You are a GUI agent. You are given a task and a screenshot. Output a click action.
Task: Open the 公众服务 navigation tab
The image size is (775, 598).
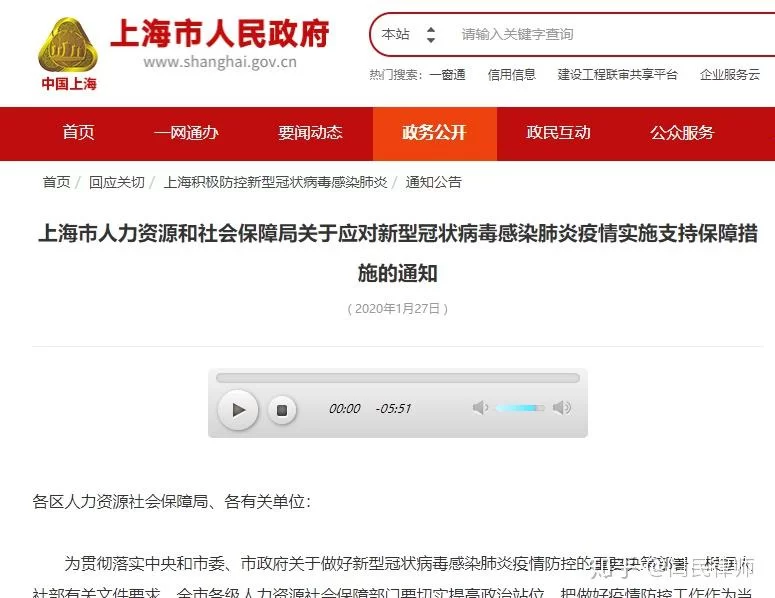pyautogui.click(x=682, y=133)
